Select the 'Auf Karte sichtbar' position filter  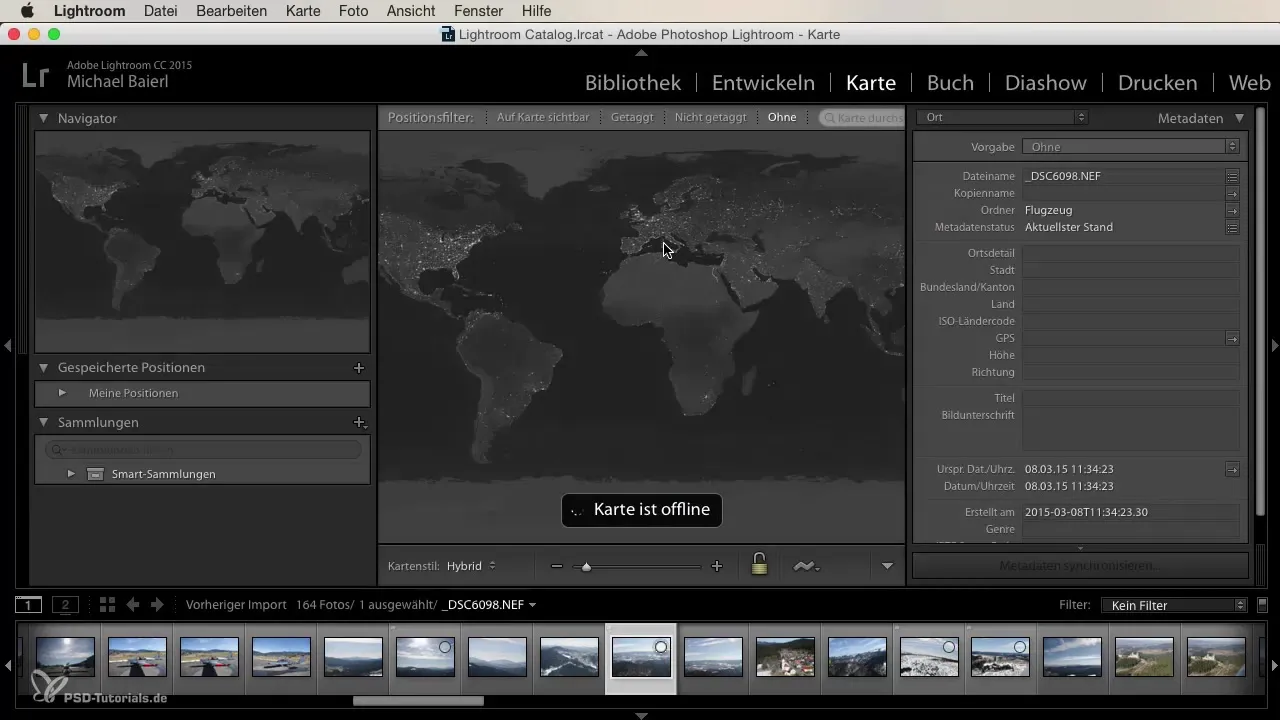click(x=543, y=117)
